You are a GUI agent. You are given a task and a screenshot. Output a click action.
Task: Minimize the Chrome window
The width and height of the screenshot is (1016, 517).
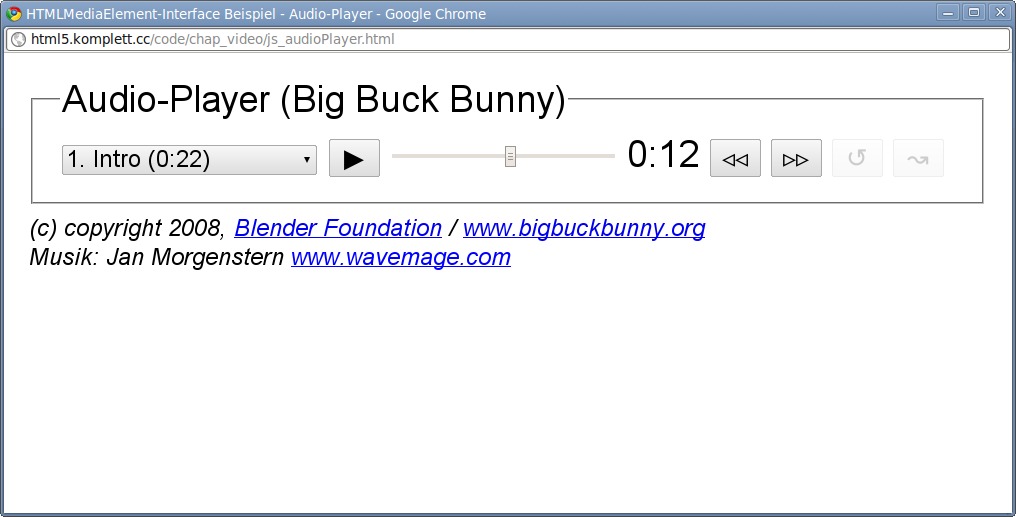coord(948,13)
